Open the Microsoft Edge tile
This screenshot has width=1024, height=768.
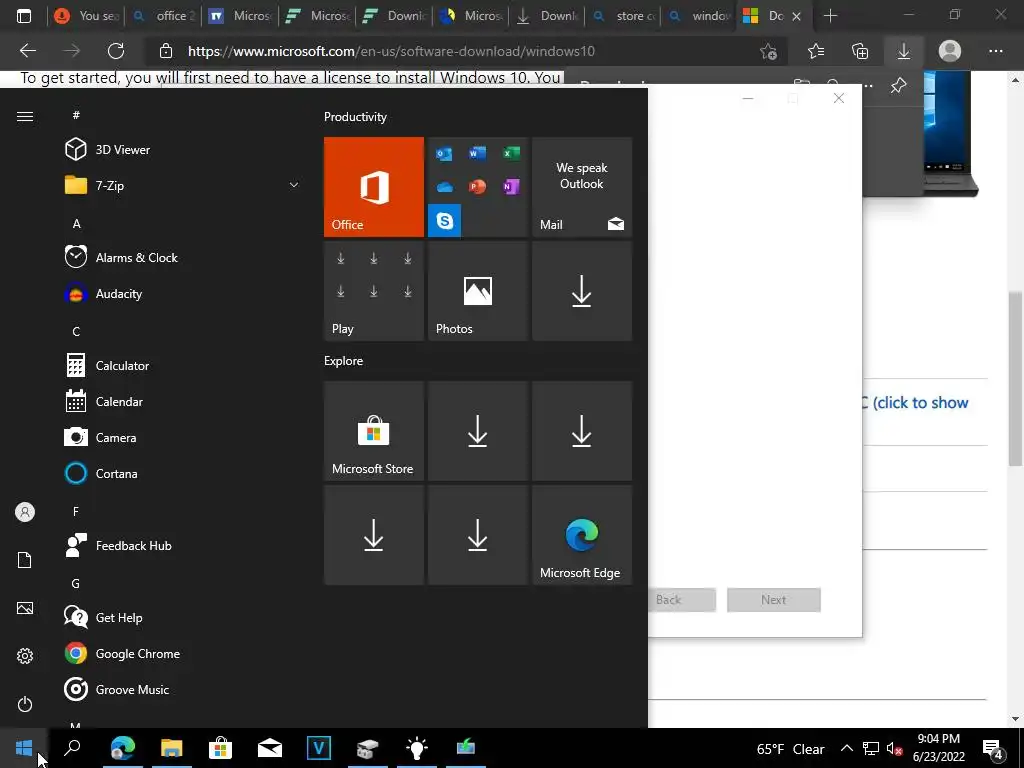click(x=582, y=535)
